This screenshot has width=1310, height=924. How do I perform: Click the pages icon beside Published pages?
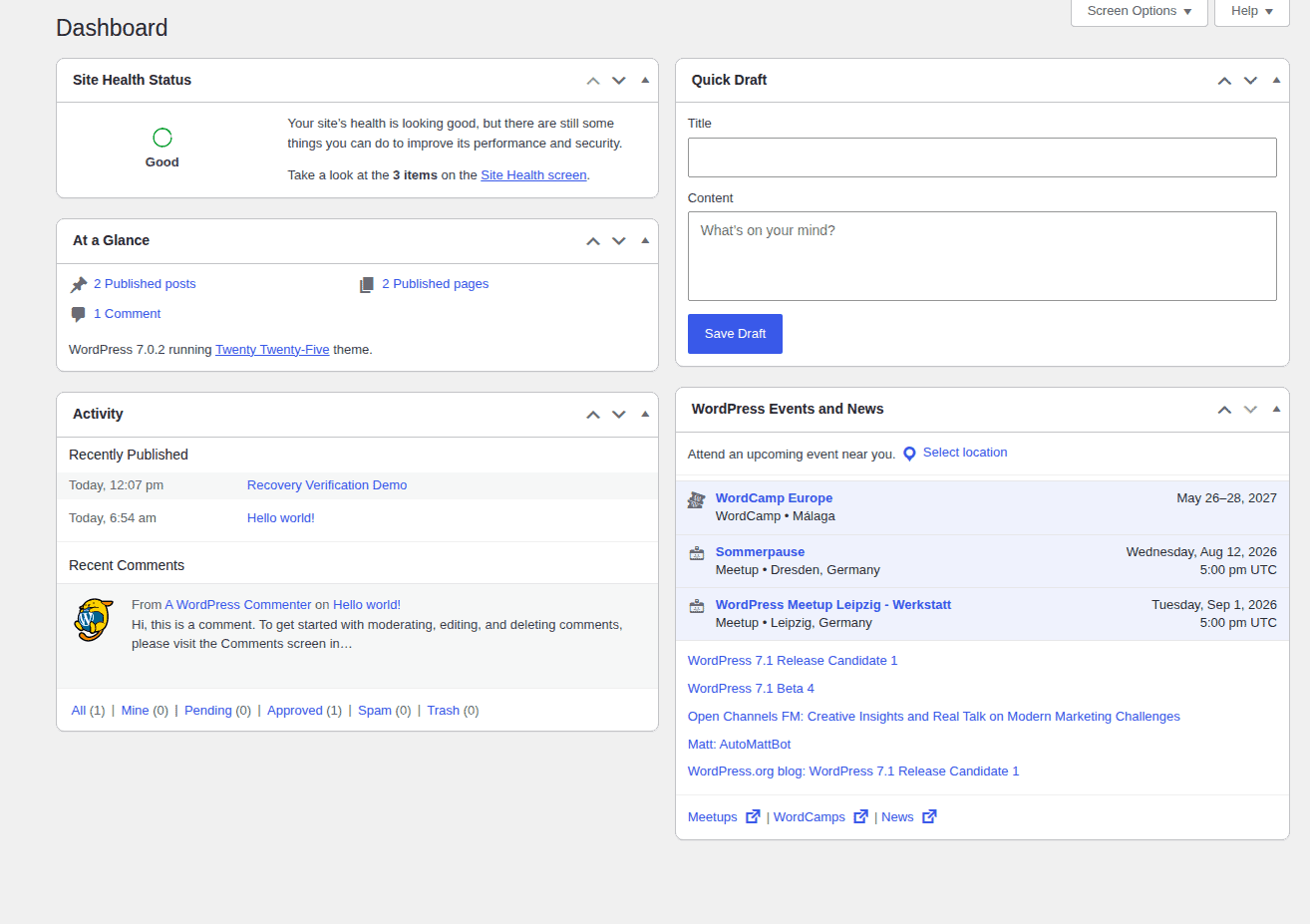coord(367,285)
